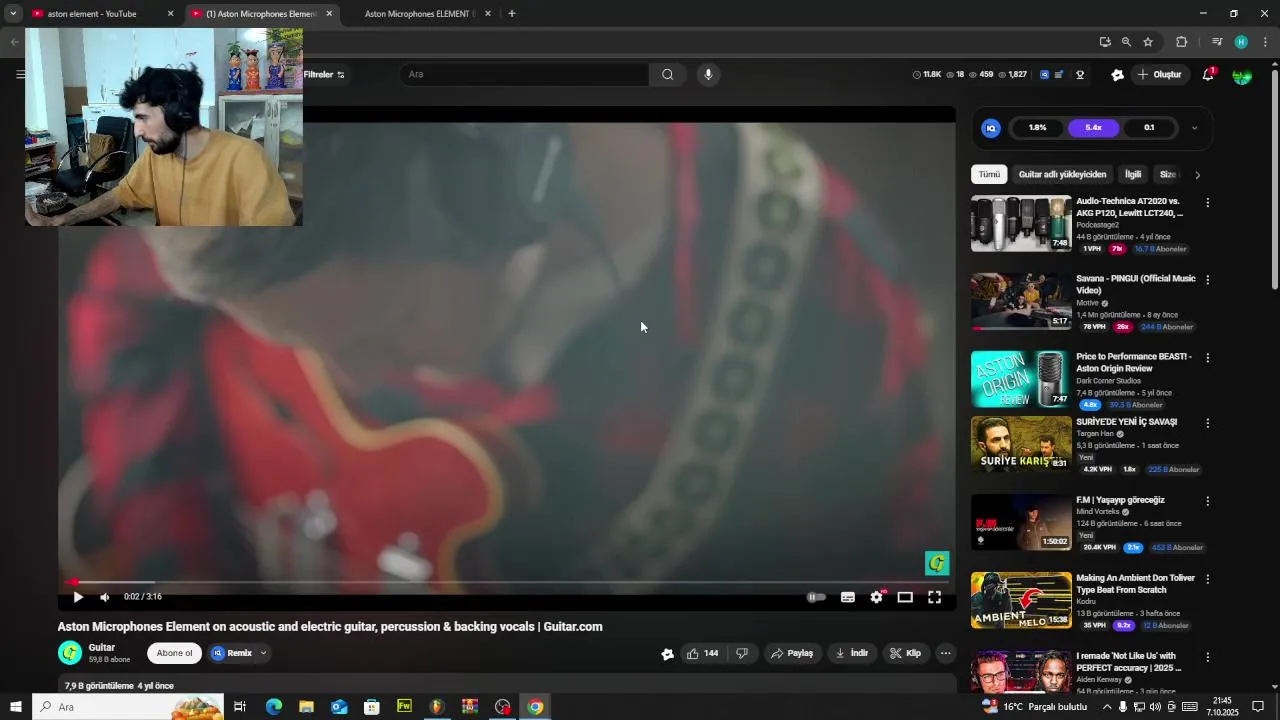This screenshot has width=1280, height=720.
Task: Open Microsoft Edge from taskbar
Action: (273, 707)
